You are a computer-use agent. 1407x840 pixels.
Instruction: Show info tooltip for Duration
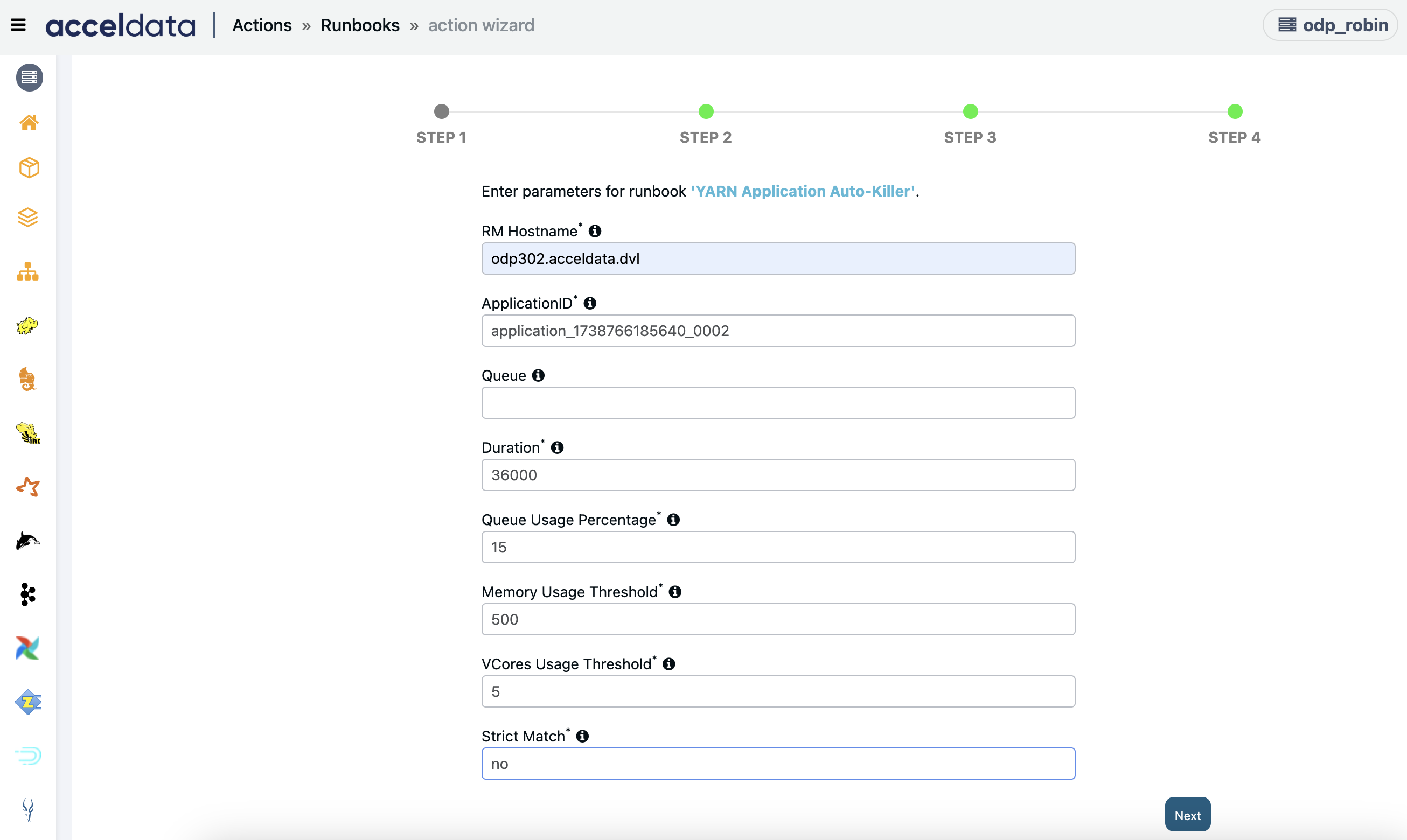(x=557, y=448)
